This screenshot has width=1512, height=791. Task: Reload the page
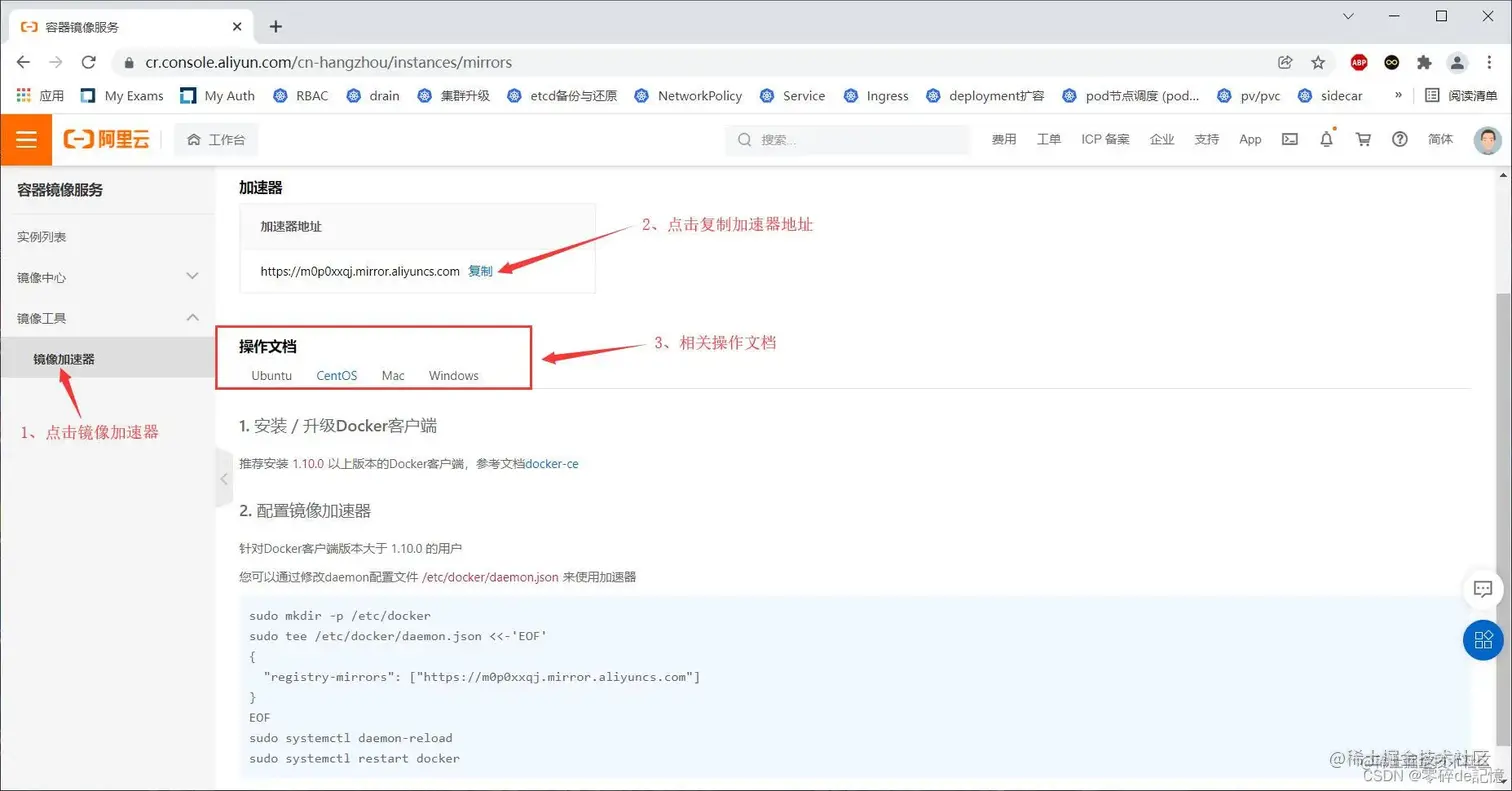click(x=88, y=62)
